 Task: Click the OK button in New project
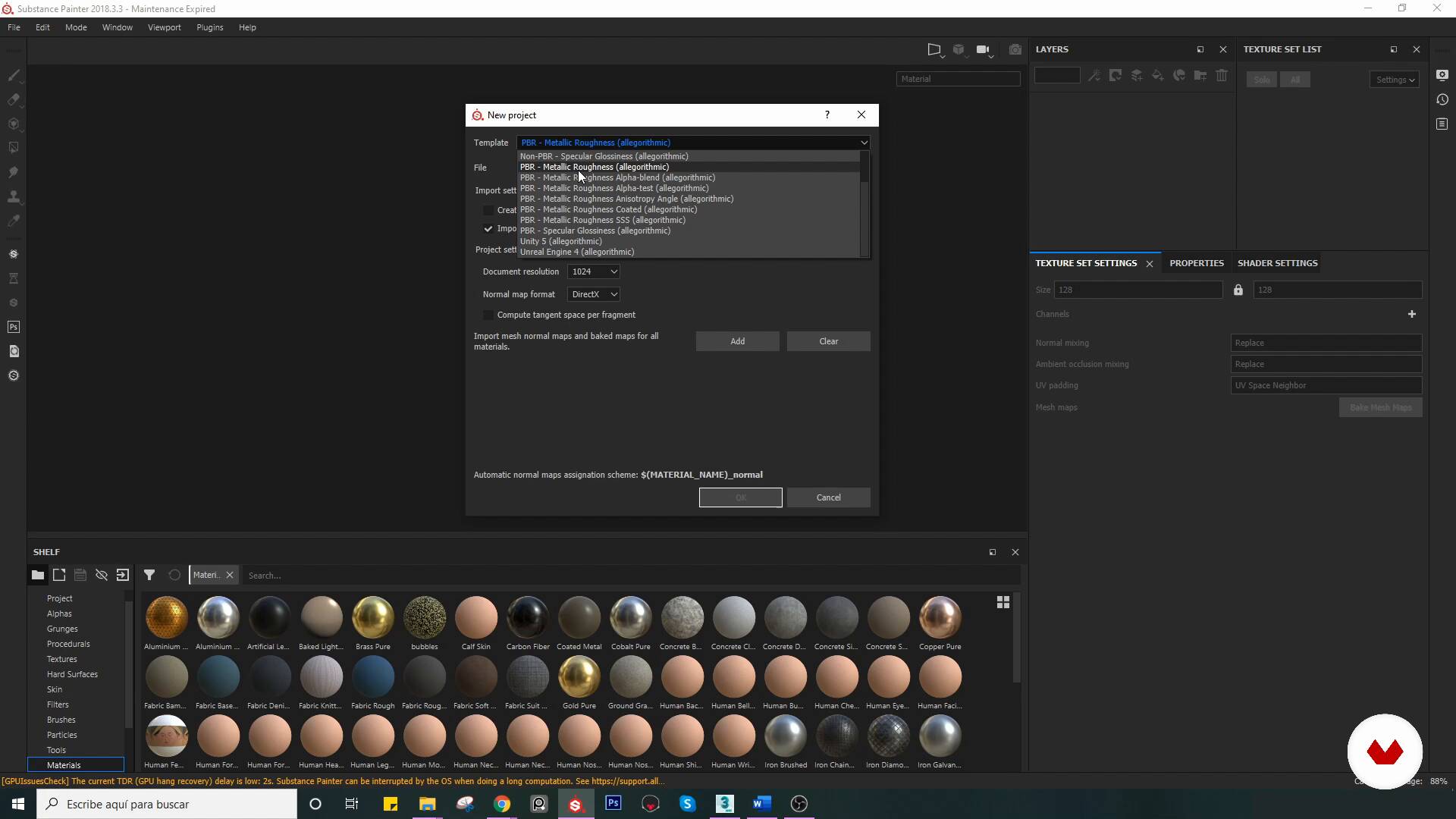tap(740, 497)
